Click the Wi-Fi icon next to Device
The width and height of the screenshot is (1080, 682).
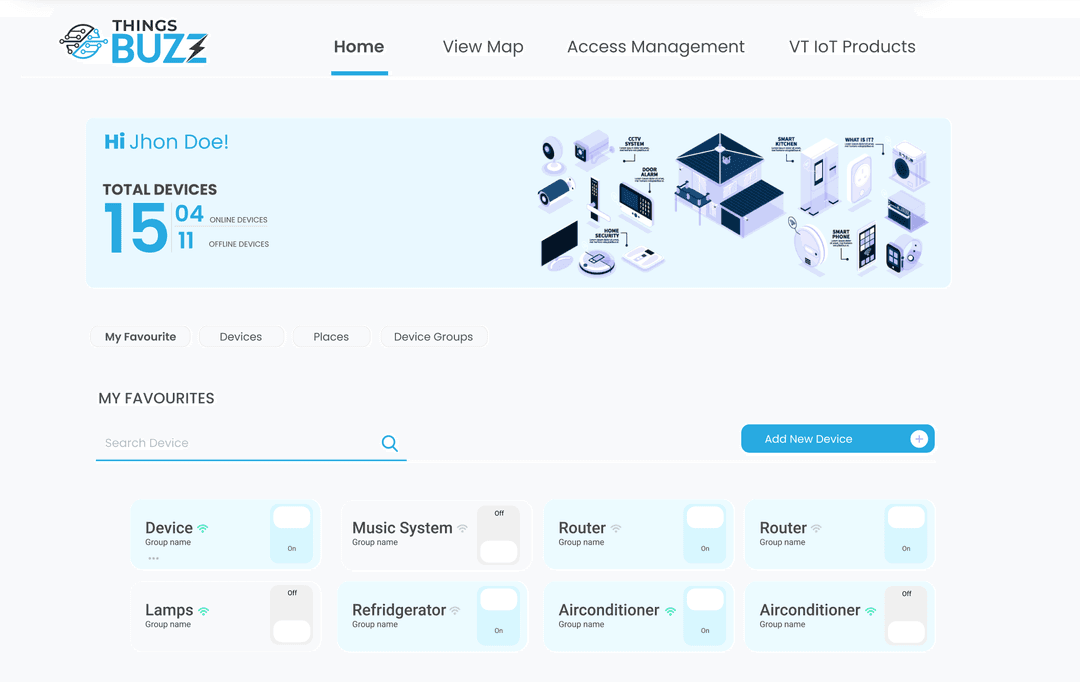pyautogui.click(x=203, y=528)
